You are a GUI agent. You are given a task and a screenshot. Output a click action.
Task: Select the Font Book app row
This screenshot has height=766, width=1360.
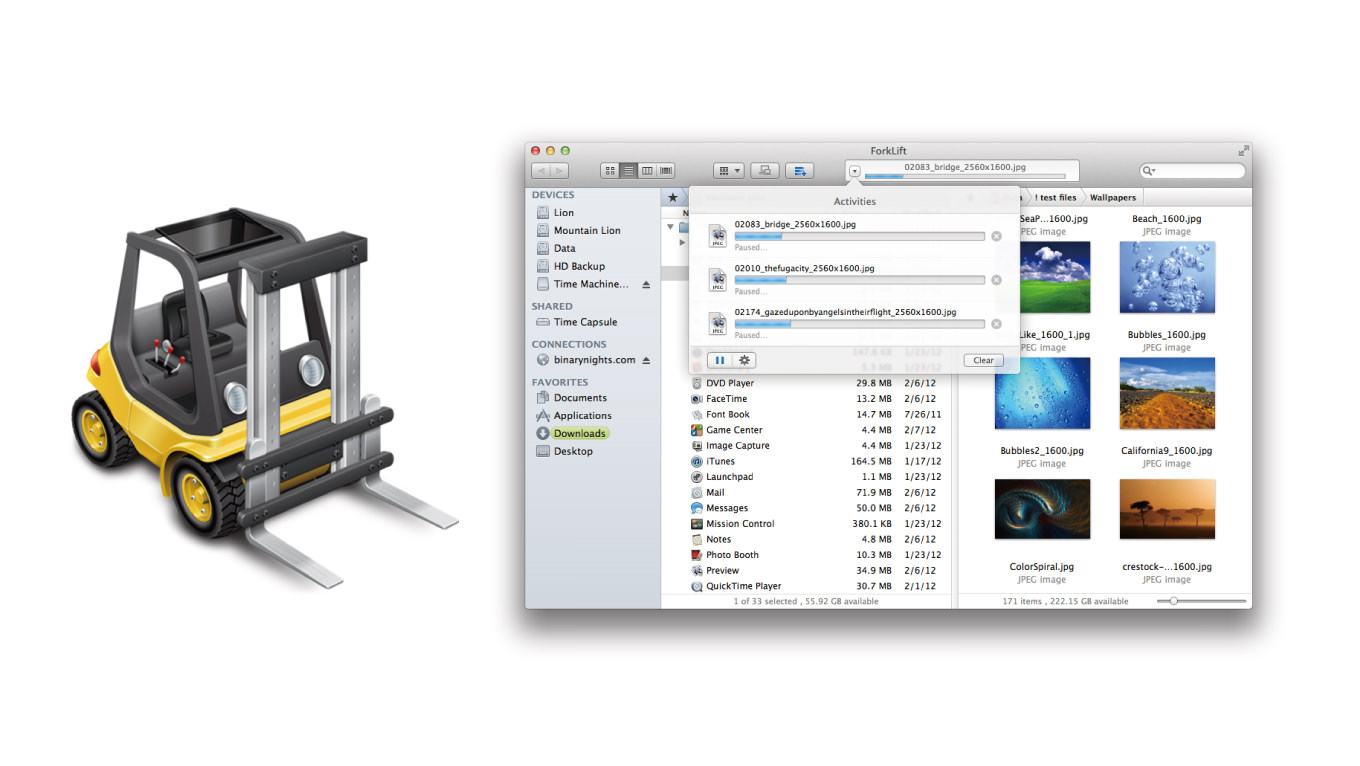(x=806, y=415)
